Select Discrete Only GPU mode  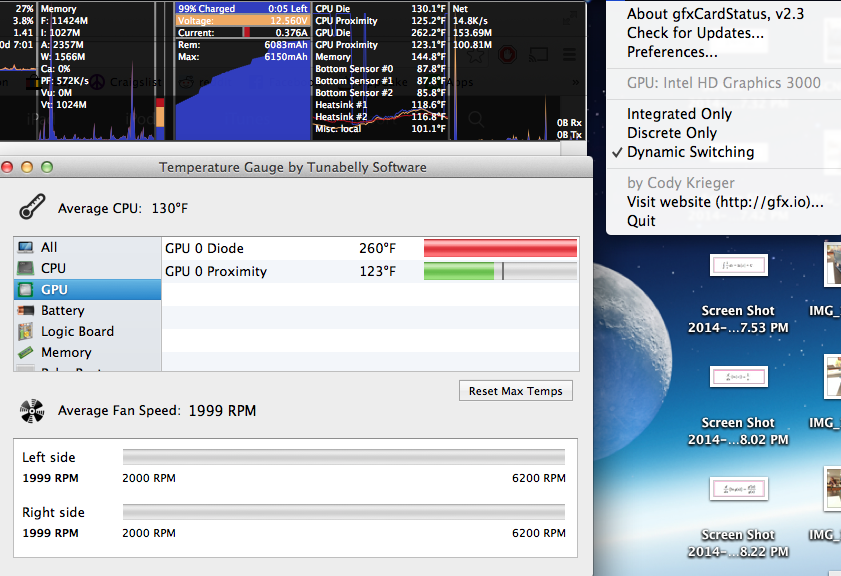point(672,132)
